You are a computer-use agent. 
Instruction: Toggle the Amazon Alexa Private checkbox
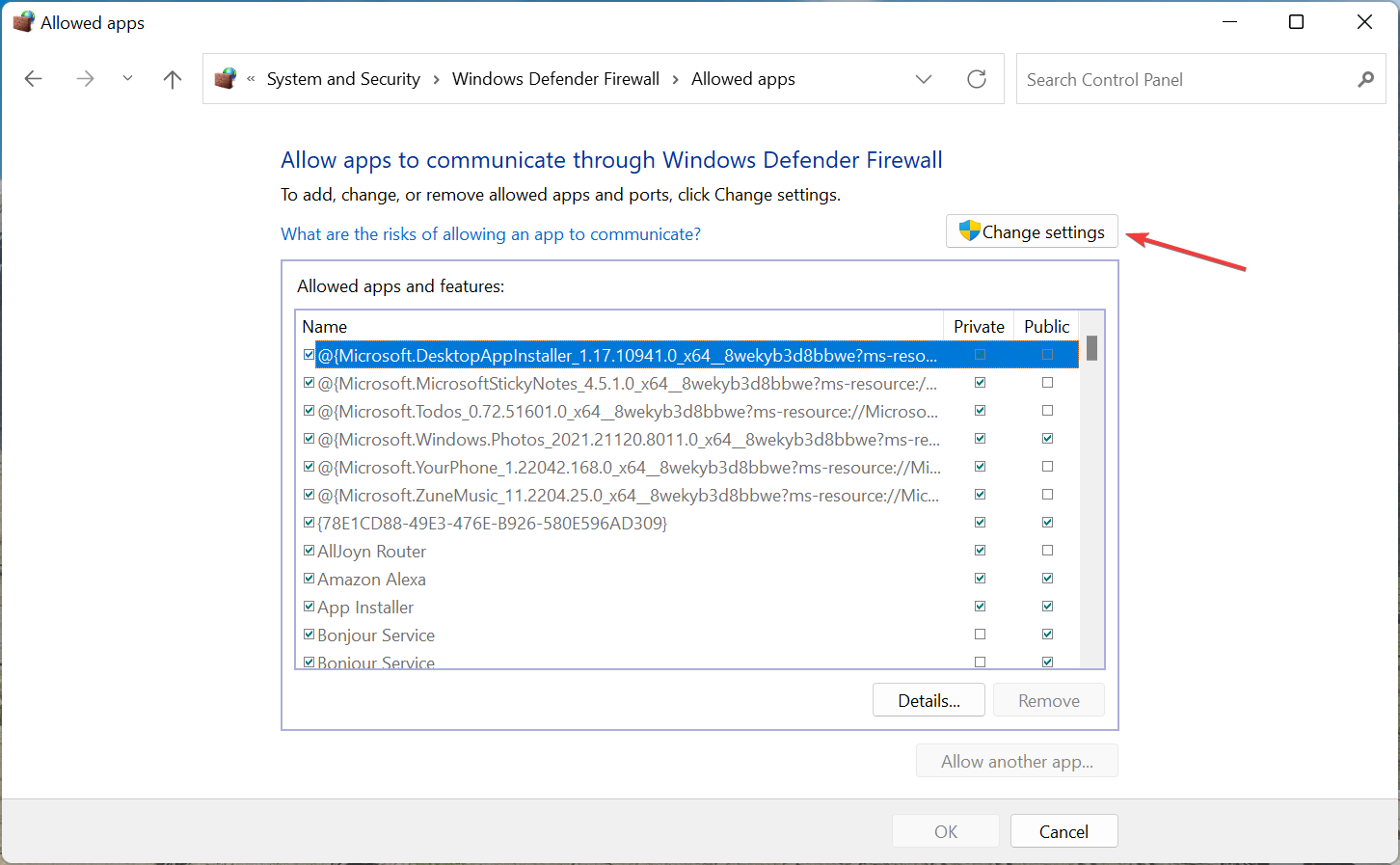click(x=980, y=579)
